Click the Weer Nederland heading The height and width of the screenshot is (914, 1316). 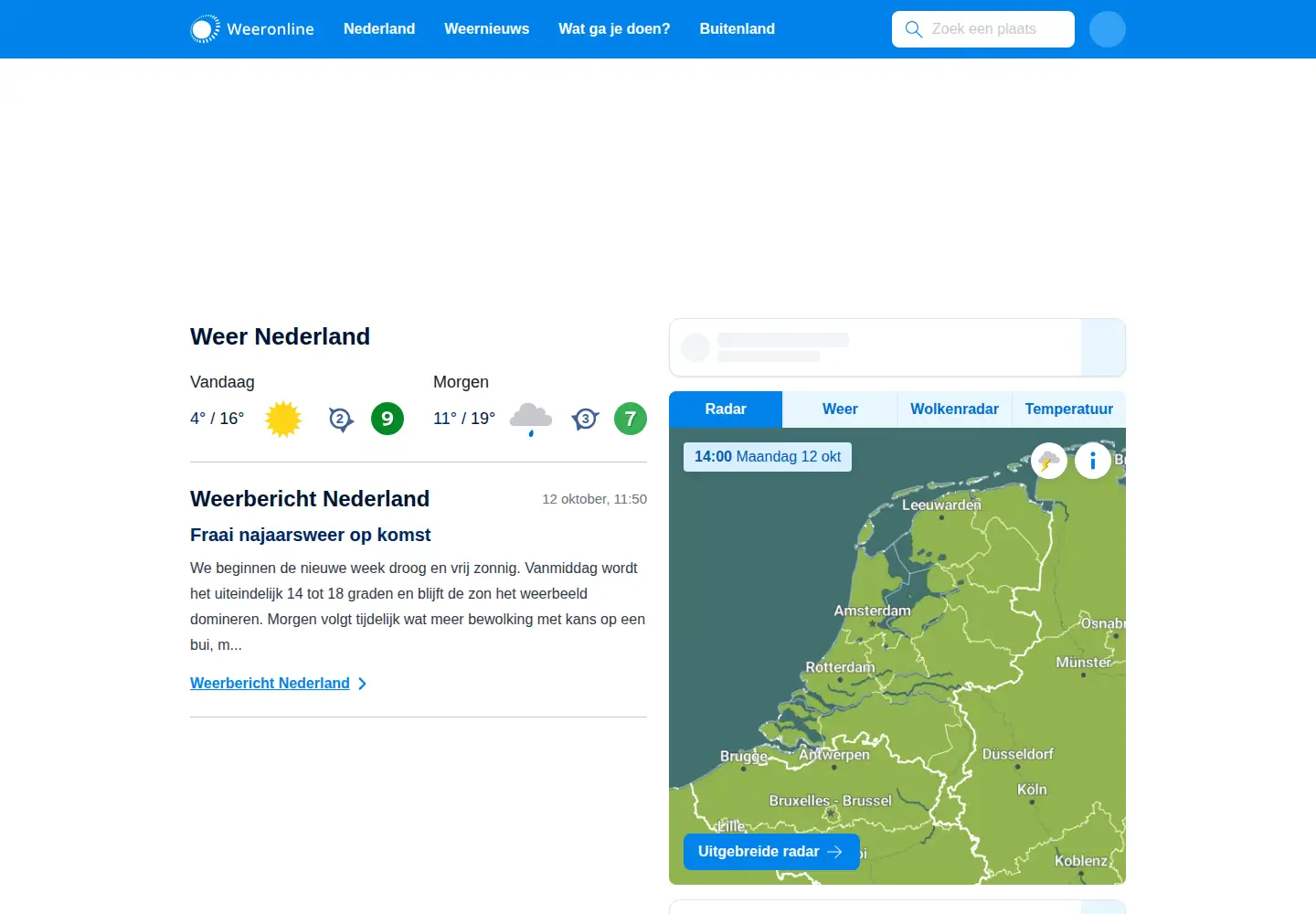(280, 336)
